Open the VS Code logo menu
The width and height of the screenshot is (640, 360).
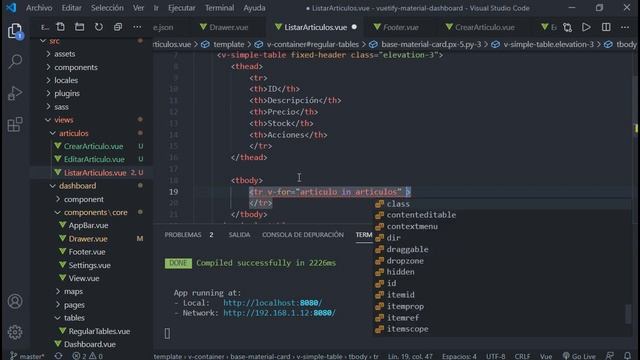point(11,8)
